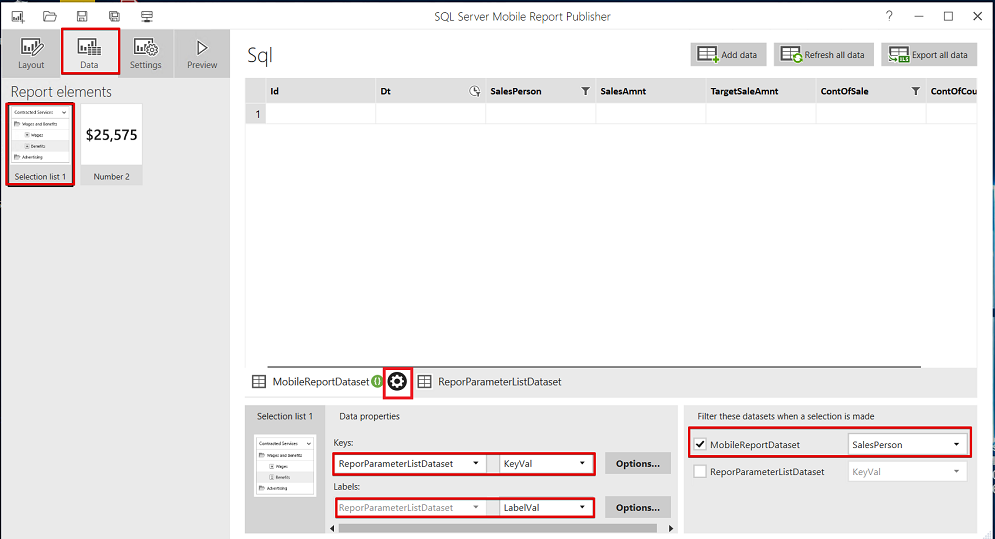Click the Selection list 1 preview thumbnail at bottom
Screen dimensions: 995x539
point(284,465)
